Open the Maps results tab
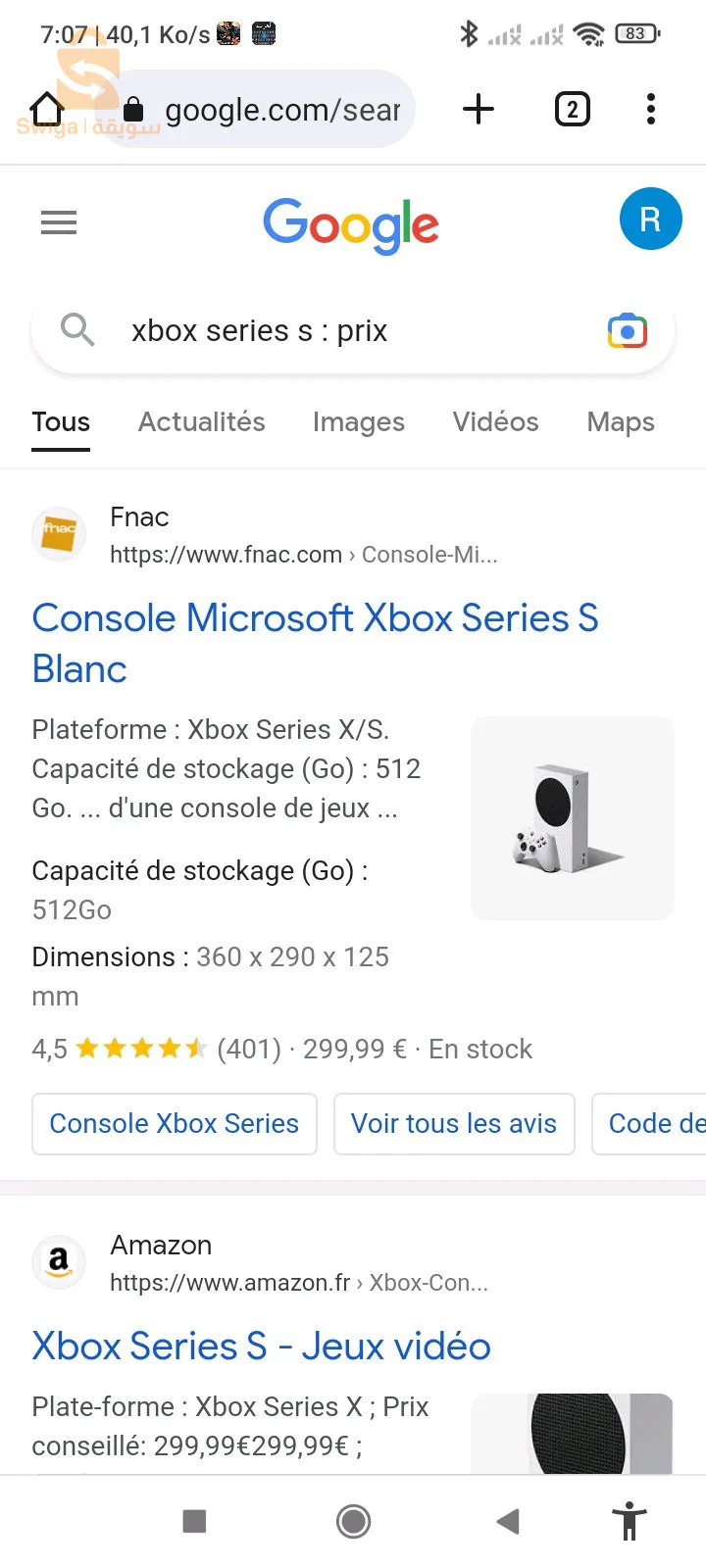Viewport: 706px width, 1568px height. click(621, 421)
